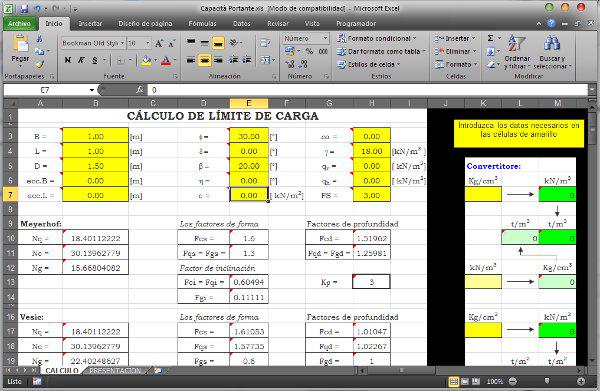Increase font size with the large A icon
The height and width of the screenshot is (391, 600).
[159, 43]
